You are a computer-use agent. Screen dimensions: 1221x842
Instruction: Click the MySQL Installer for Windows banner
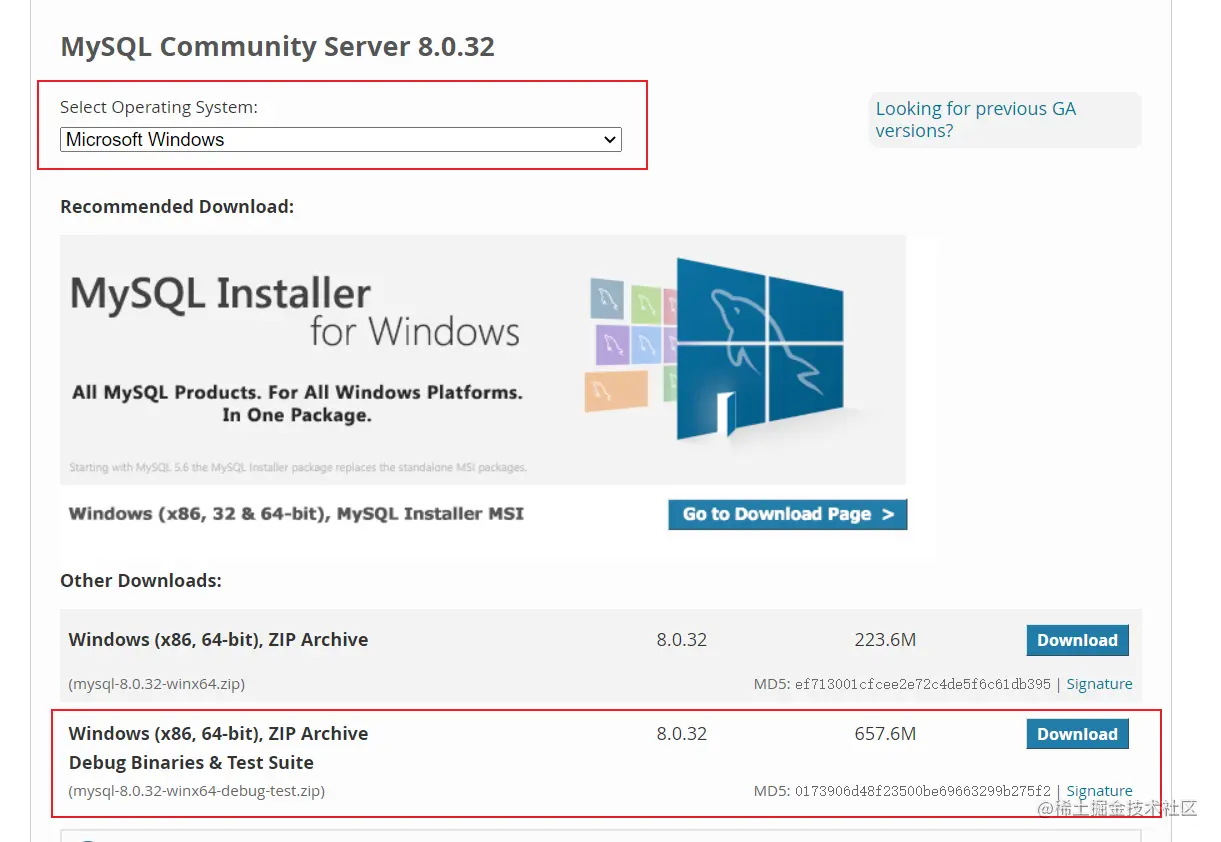click(483, 360)
